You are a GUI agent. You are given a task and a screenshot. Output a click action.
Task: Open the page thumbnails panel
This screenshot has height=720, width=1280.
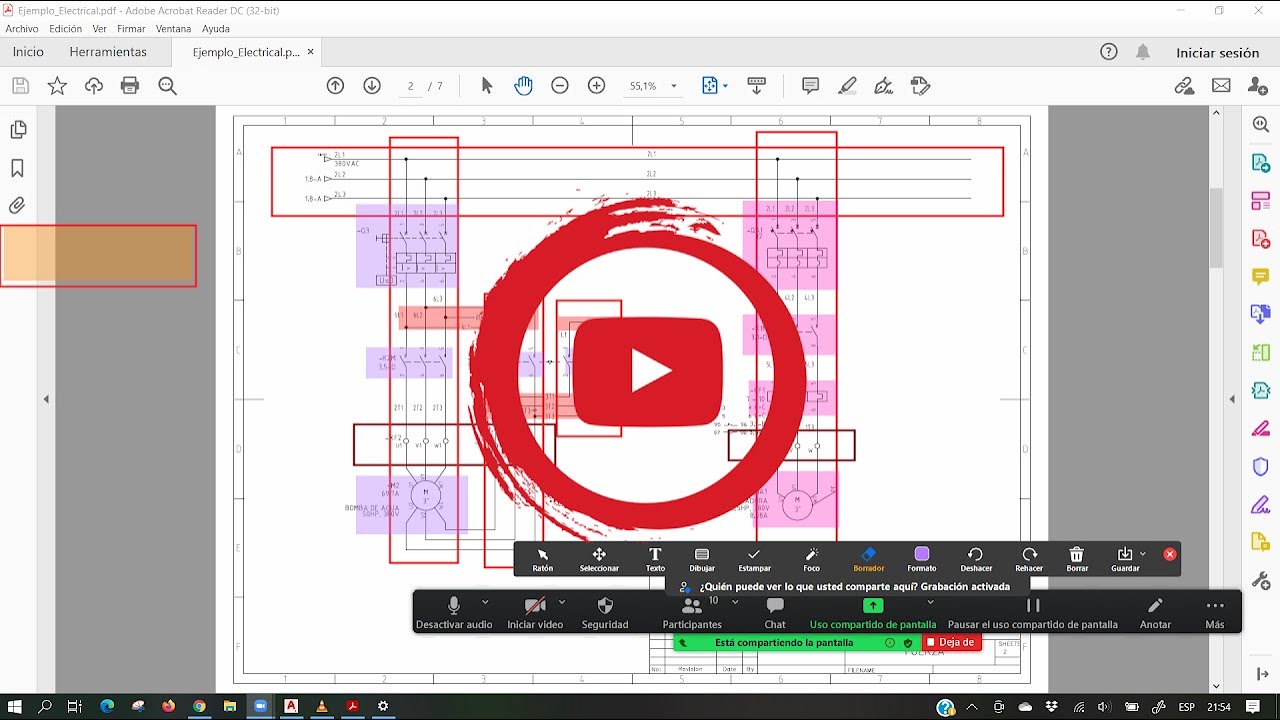[x=18, y=130]
